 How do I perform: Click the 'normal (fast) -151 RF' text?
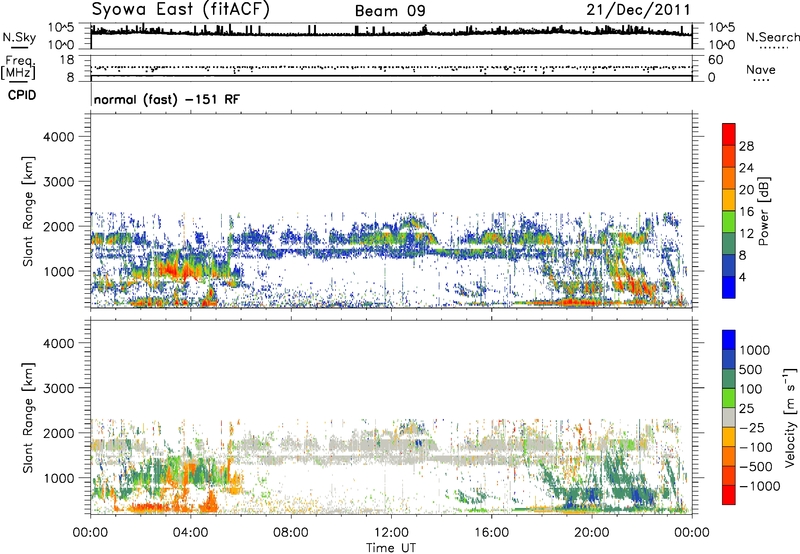(x=166, y=99)
